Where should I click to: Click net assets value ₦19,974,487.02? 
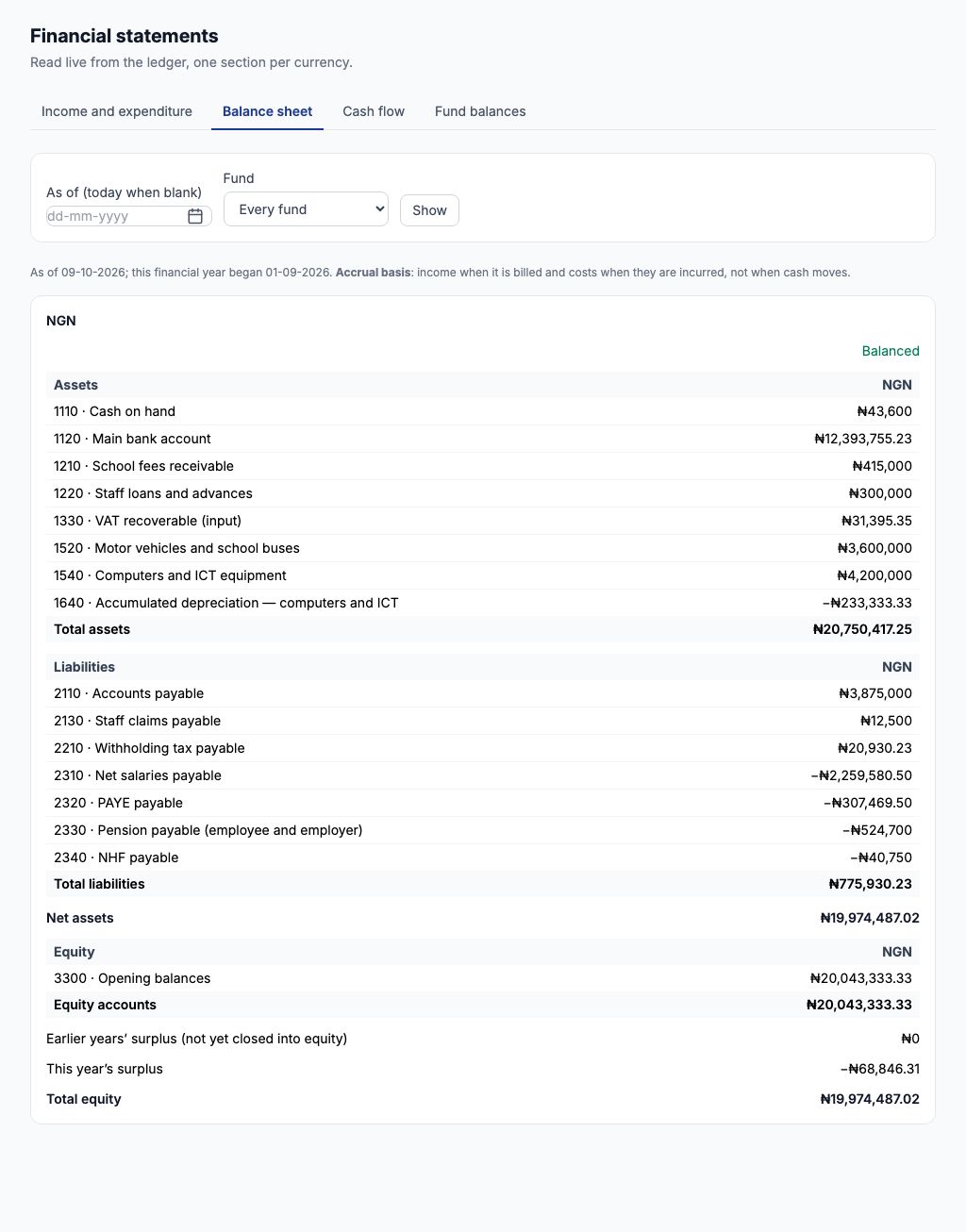click(x=870, y=918)
